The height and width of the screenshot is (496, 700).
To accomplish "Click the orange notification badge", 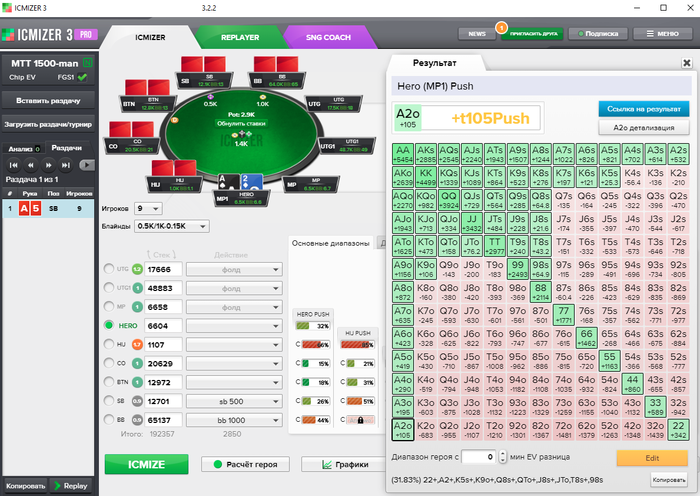I will coord(501,28).
